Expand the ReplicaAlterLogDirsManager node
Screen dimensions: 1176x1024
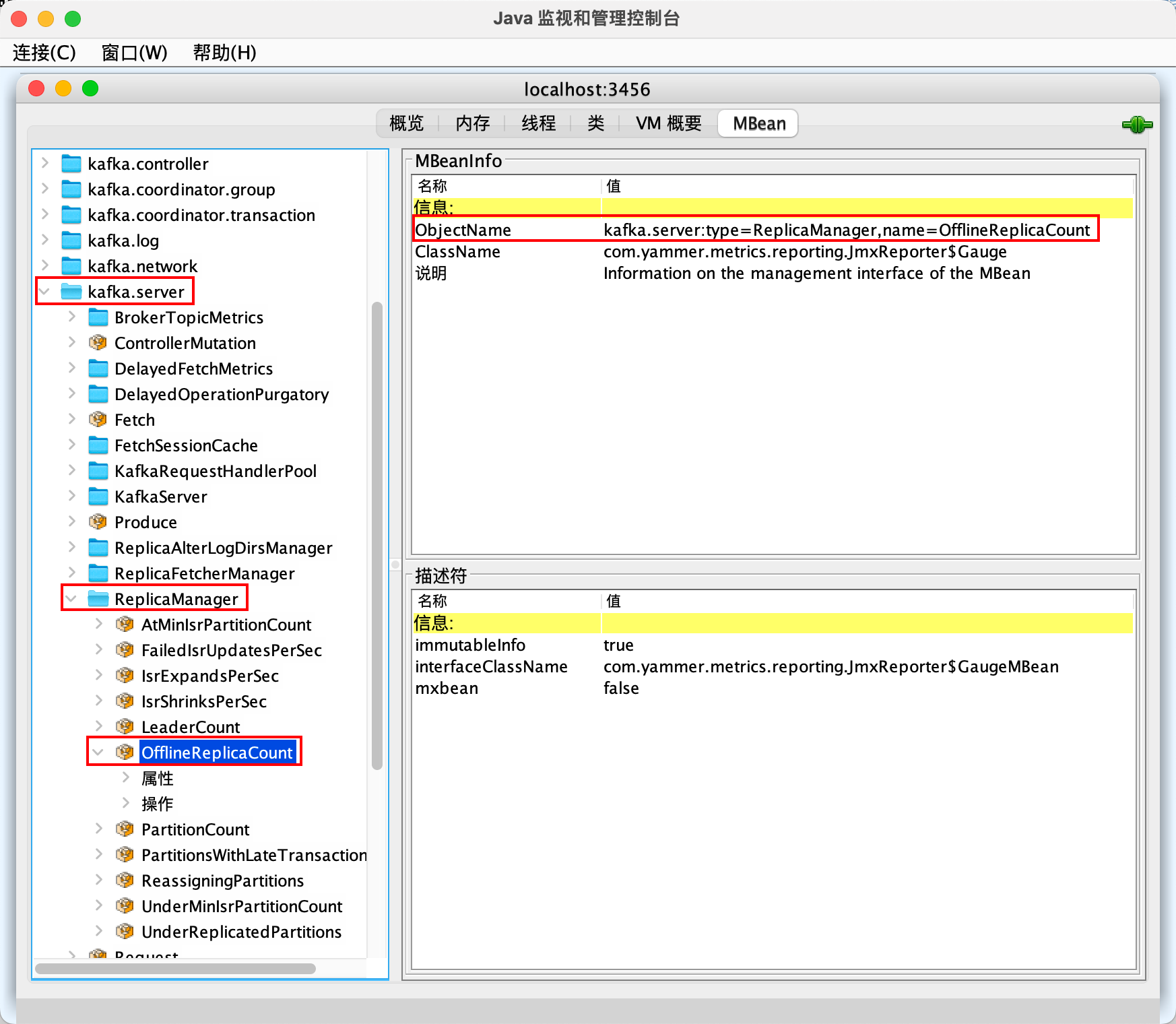[x=72, y=548]
